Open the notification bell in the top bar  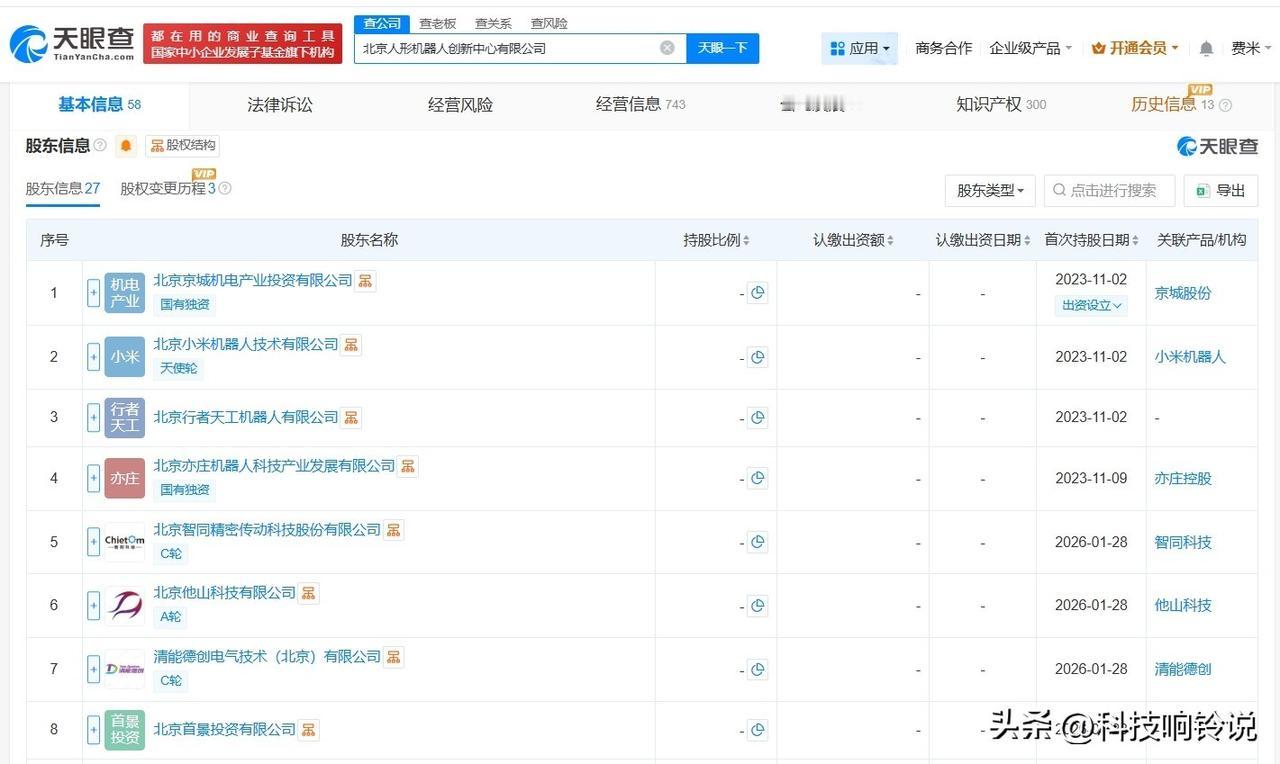(1206, 48)
